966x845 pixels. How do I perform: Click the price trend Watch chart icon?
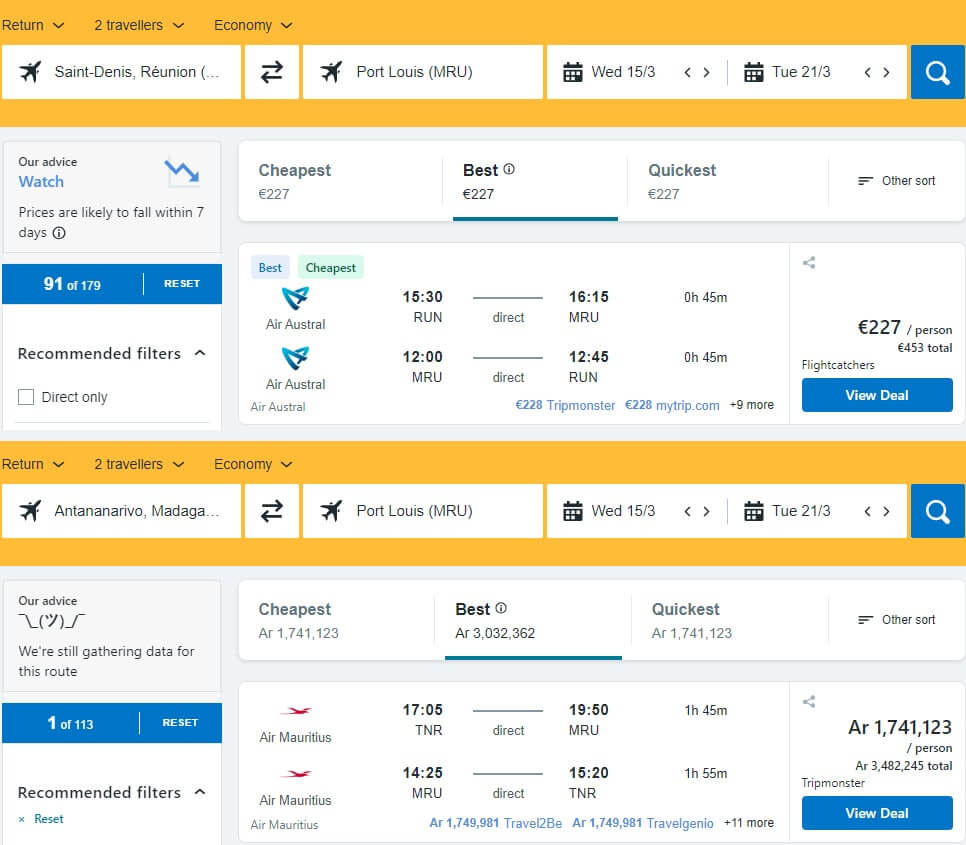click(182, 172)
